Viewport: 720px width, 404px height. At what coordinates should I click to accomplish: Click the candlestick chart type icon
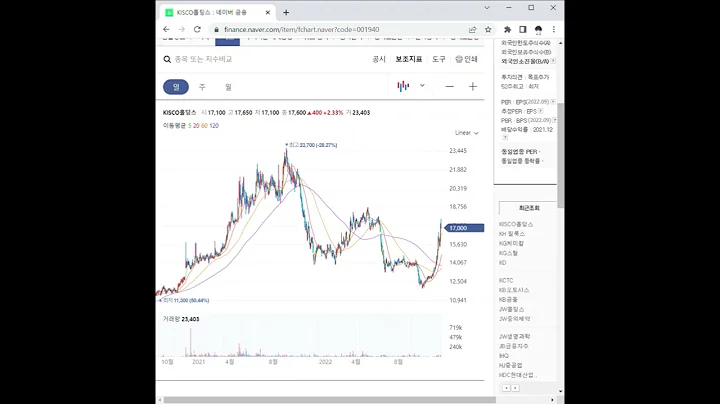(x=403, y=86)
